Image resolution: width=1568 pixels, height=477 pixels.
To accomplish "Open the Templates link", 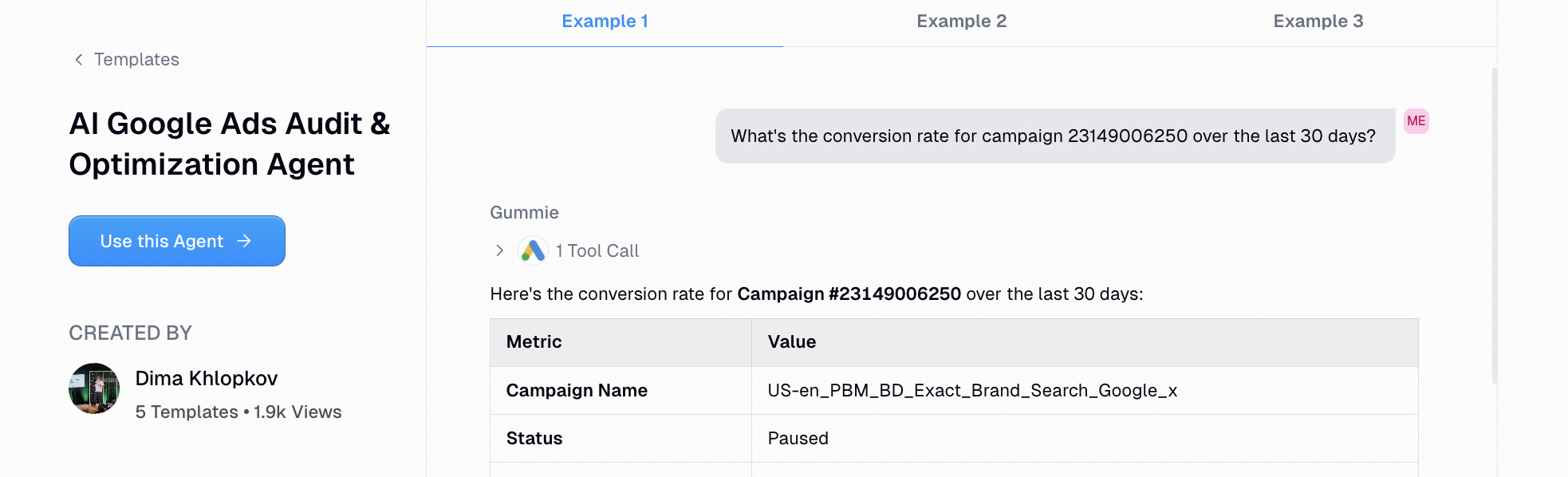I will pyautogui.click(x=136, y=59).
